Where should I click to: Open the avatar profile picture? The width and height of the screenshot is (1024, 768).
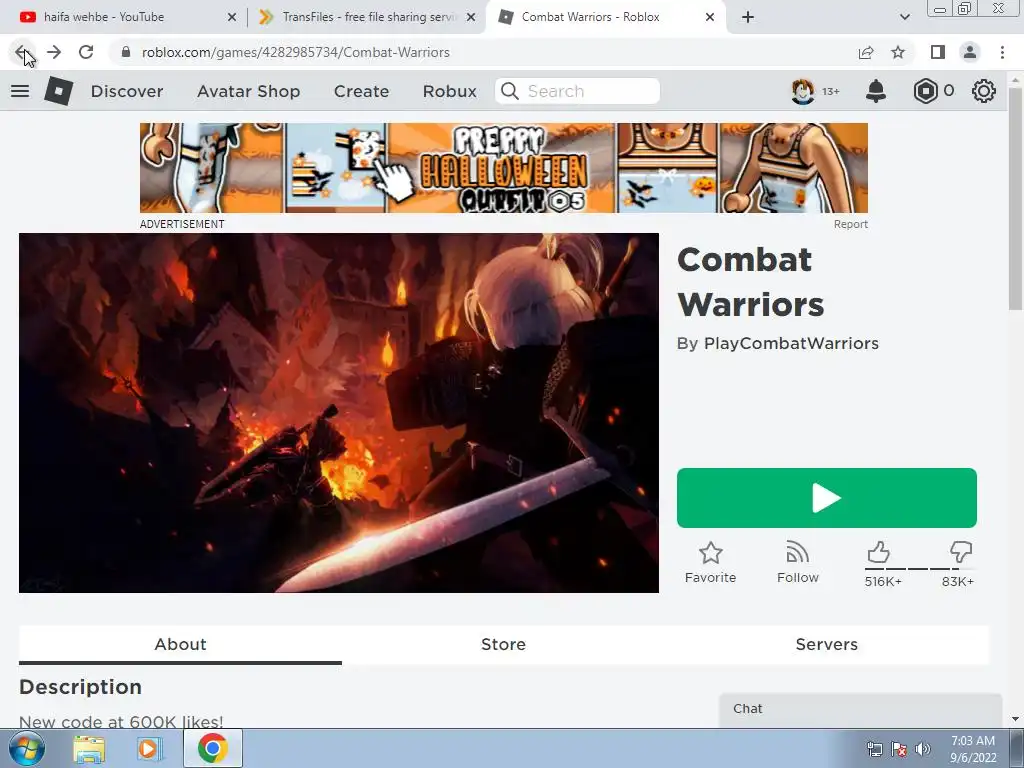(x=803, y=91)
